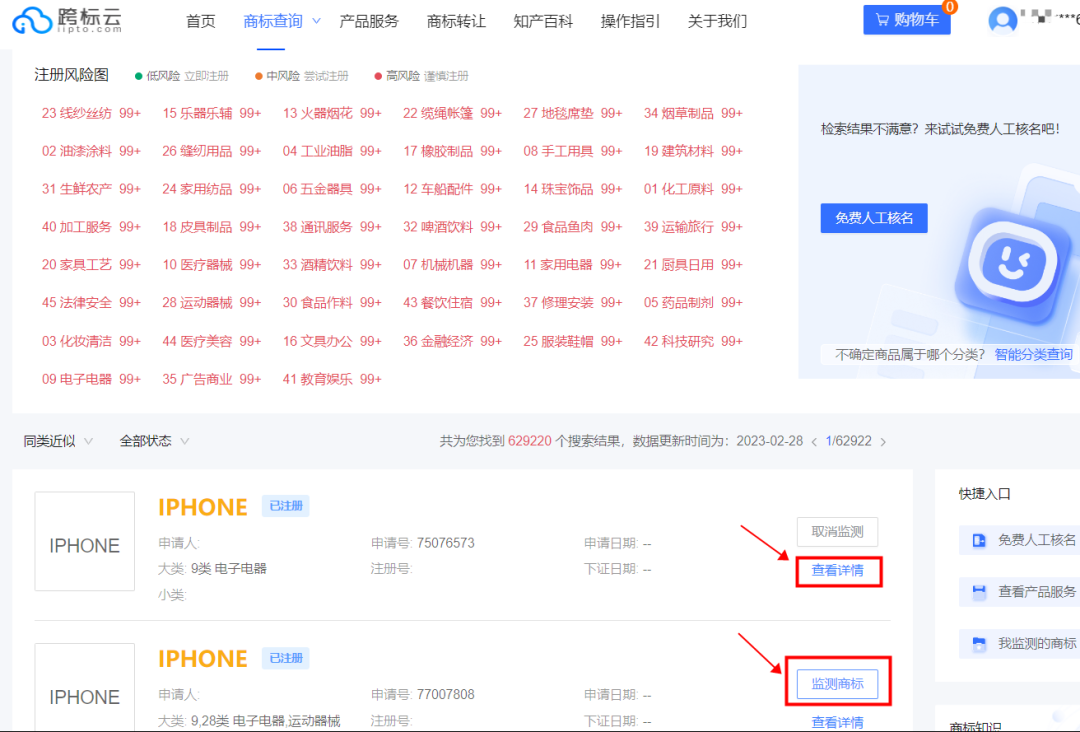Open the 跨标云 logo home link

(x=68, y=20)
